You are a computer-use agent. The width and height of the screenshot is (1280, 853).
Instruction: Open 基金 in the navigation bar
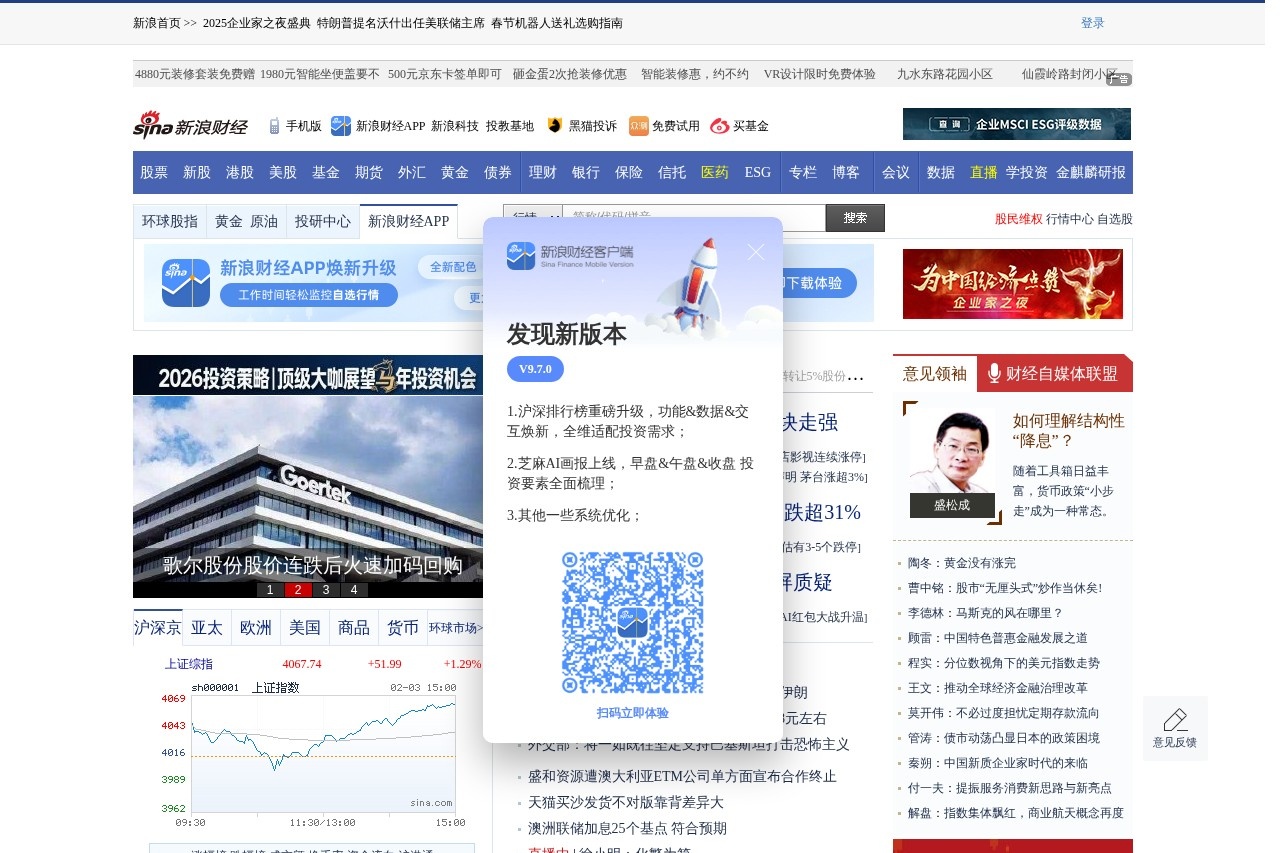click(x=326, y=172)
